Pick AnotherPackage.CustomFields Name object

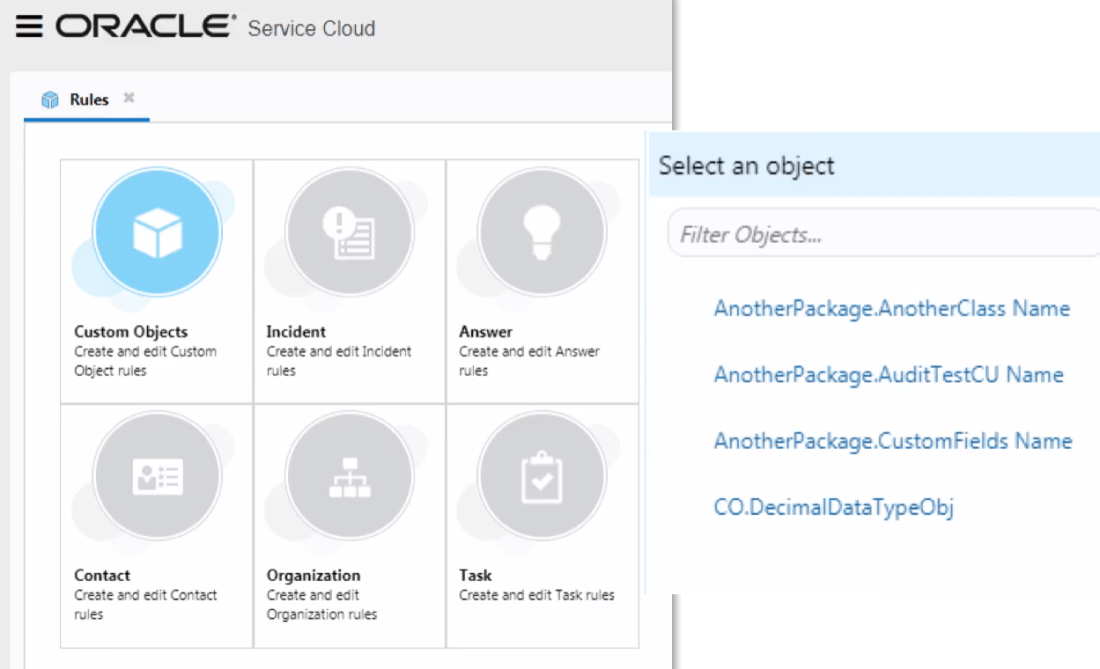click(892, 441)
